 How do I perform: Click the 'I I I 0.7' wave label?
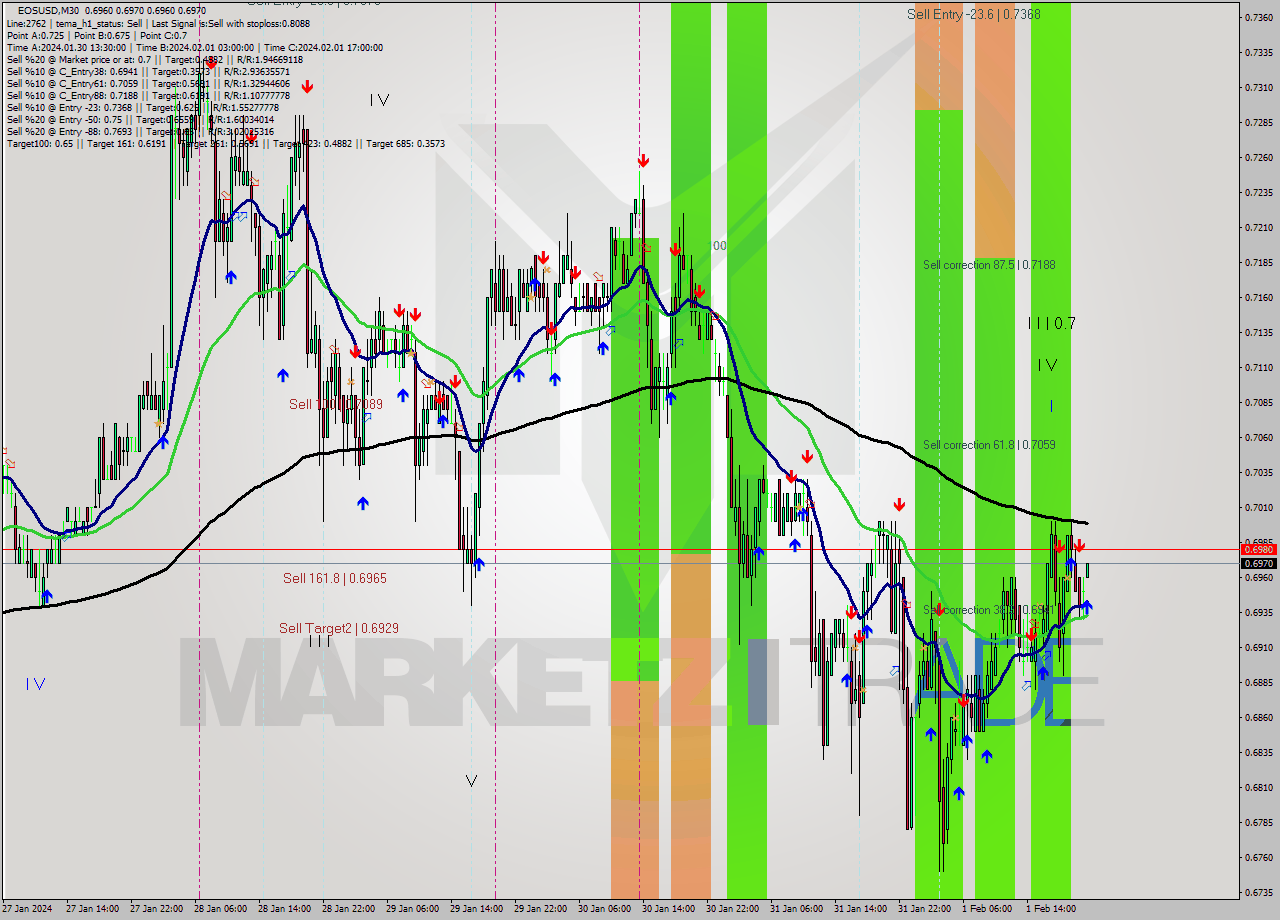click(x=1051, y=323)
